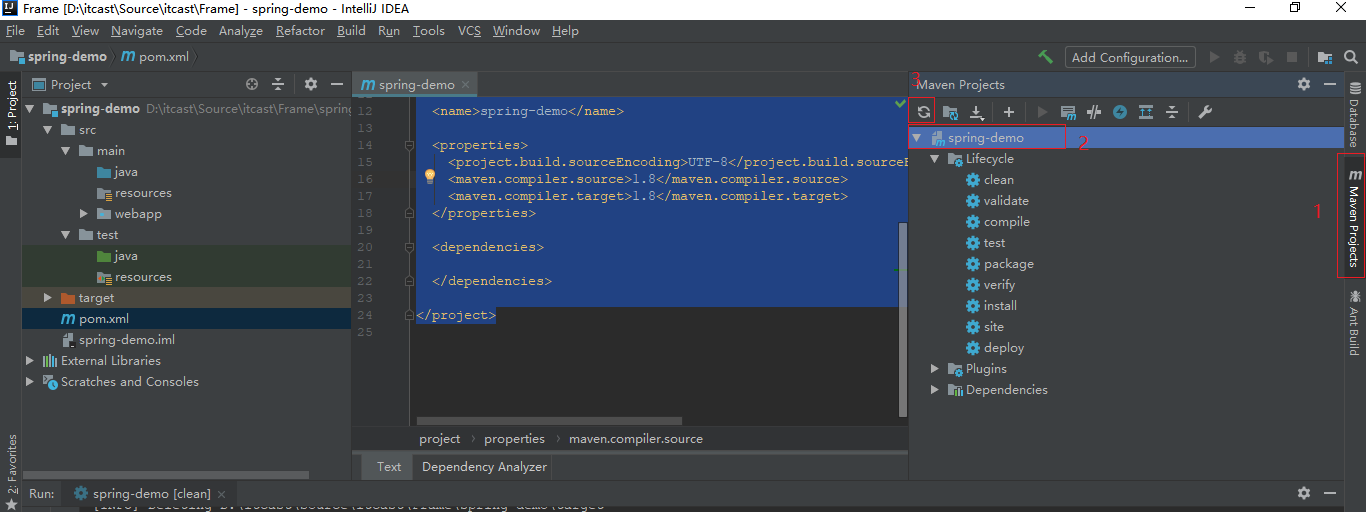Click the Search Everywhere magnifier icon

click(x=1352, y=57)
